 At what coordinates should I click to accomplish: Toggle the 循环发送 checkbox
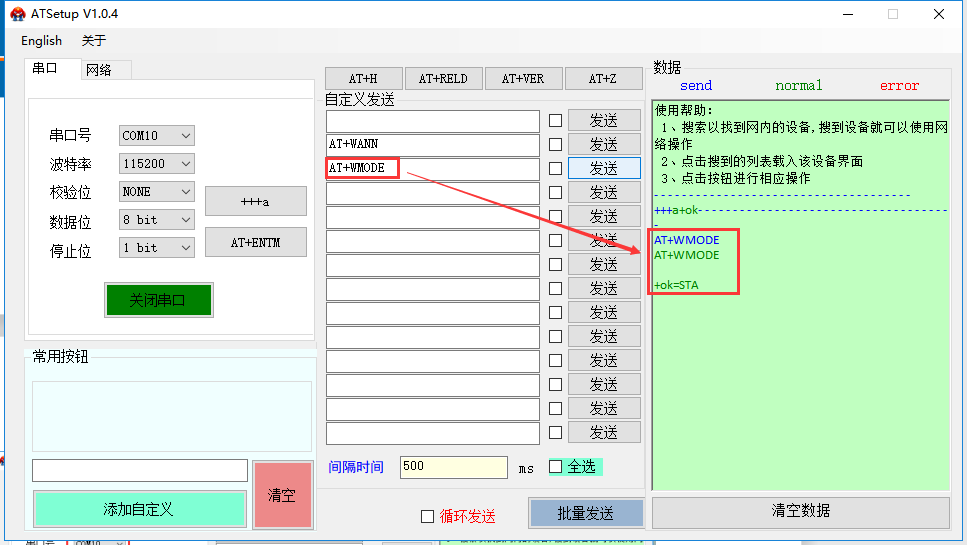click(428, 516)
